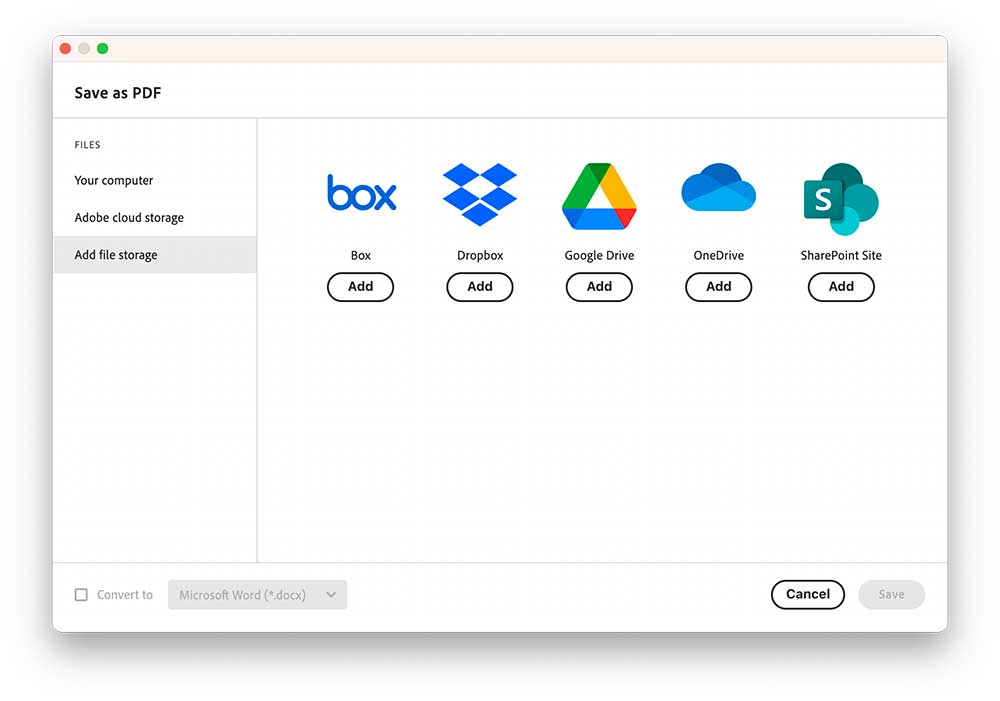The image size is (1000, 701).
Task: Select the Dropbox logo icon
Action: pos(480,194)
